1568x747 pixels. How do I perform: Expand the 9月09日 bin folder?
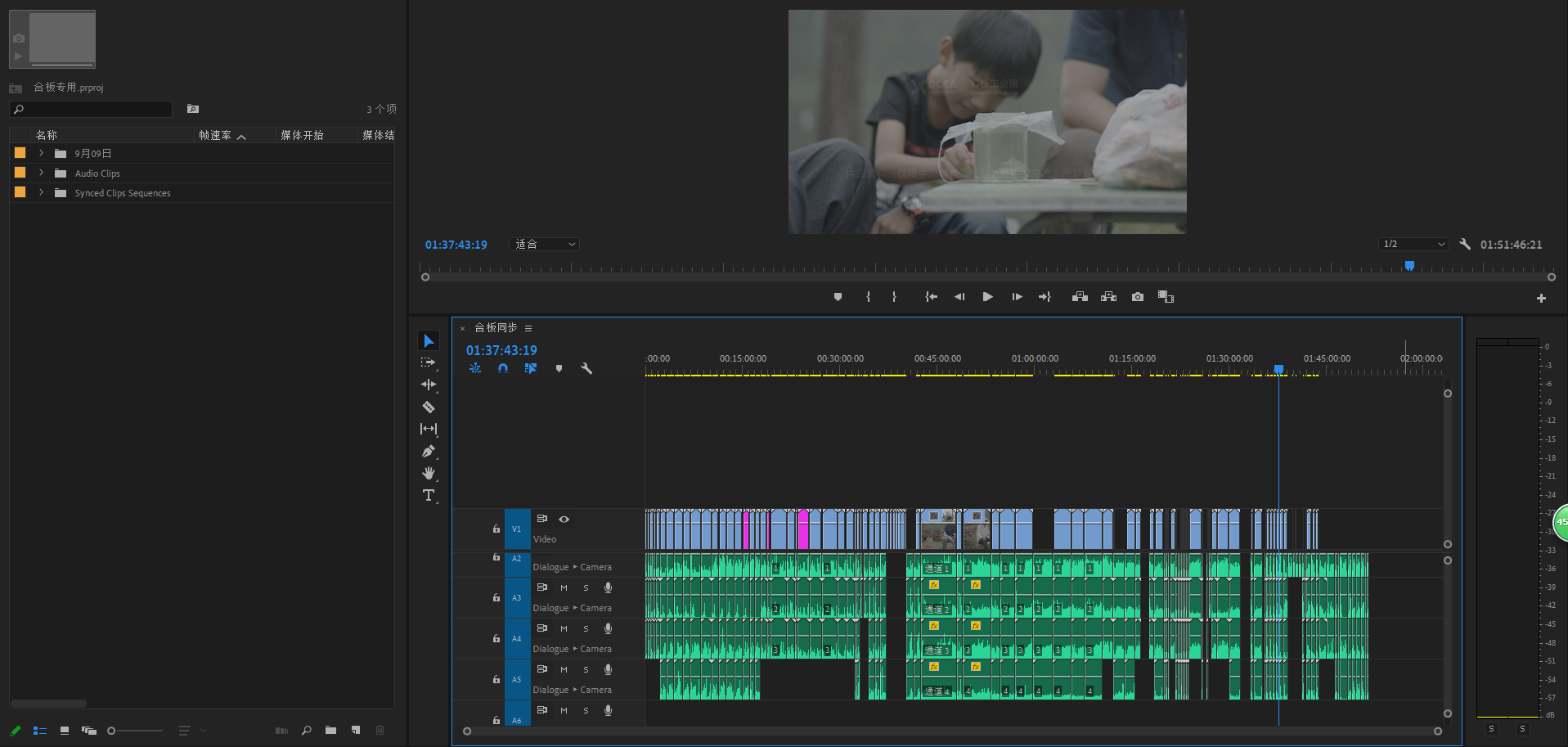tap(41, 153)
